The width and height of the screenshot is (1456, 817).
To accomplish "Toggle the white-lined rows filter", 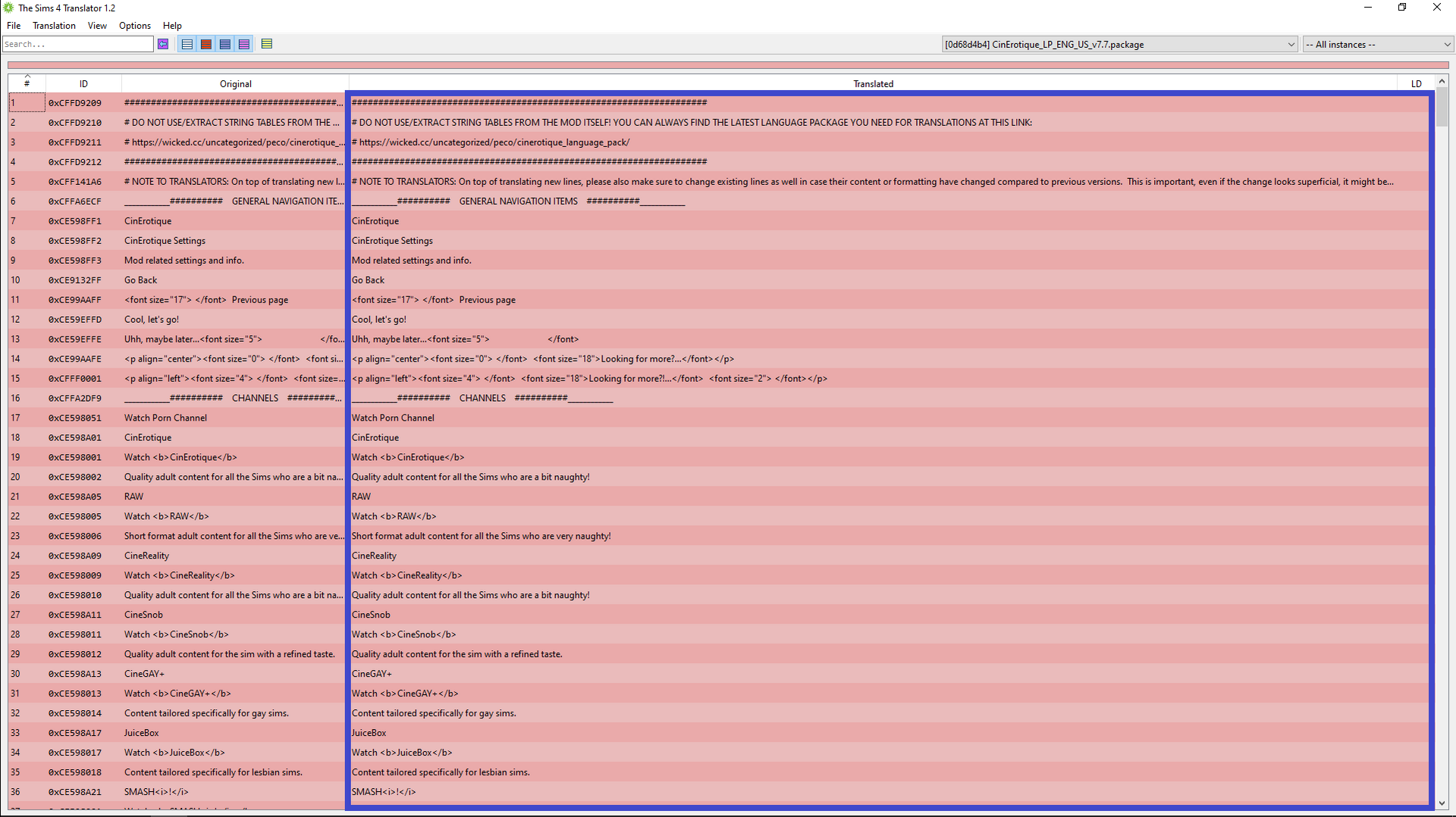I will click(187, 44).
